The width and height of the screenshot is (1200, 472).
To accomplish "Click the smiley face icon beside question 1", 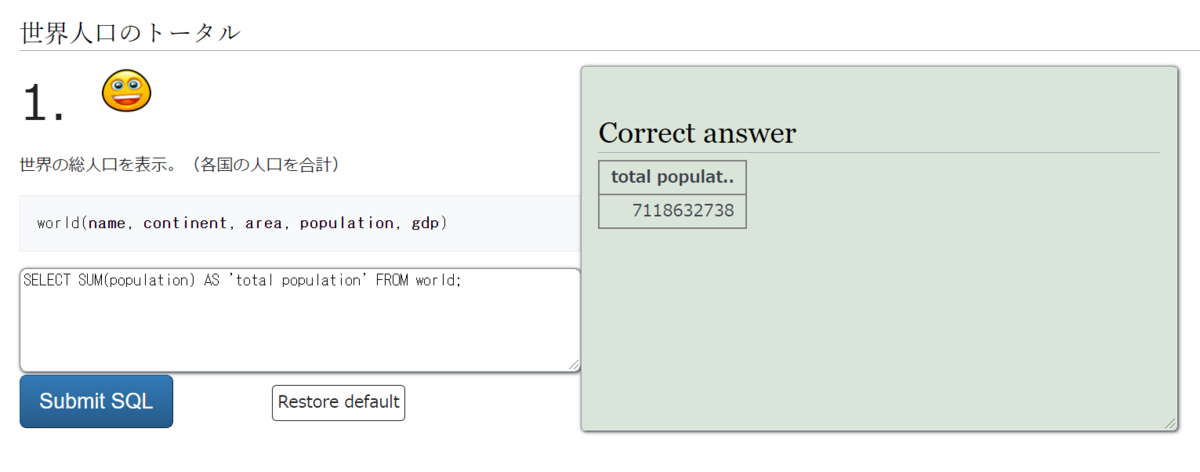I will click(x=126, y=91).
